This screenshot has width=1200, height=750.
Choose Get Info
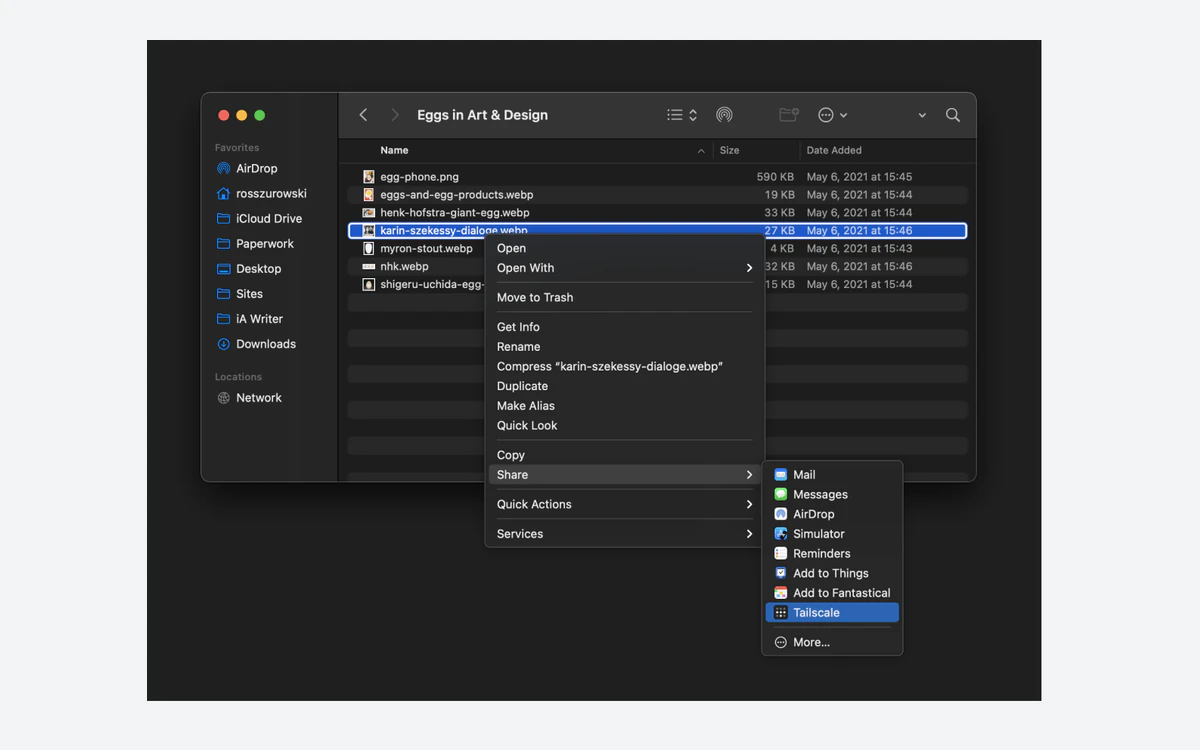click(625, 327)
